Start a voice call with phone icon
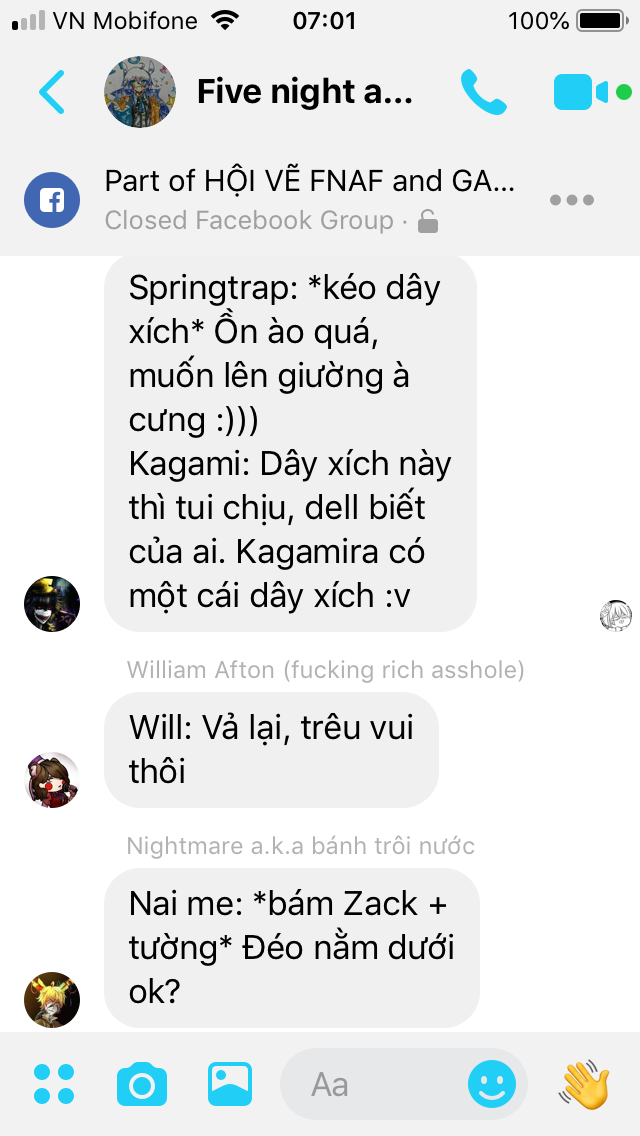Viewport: 640px width, 1136px height. (x=483, y=92)
